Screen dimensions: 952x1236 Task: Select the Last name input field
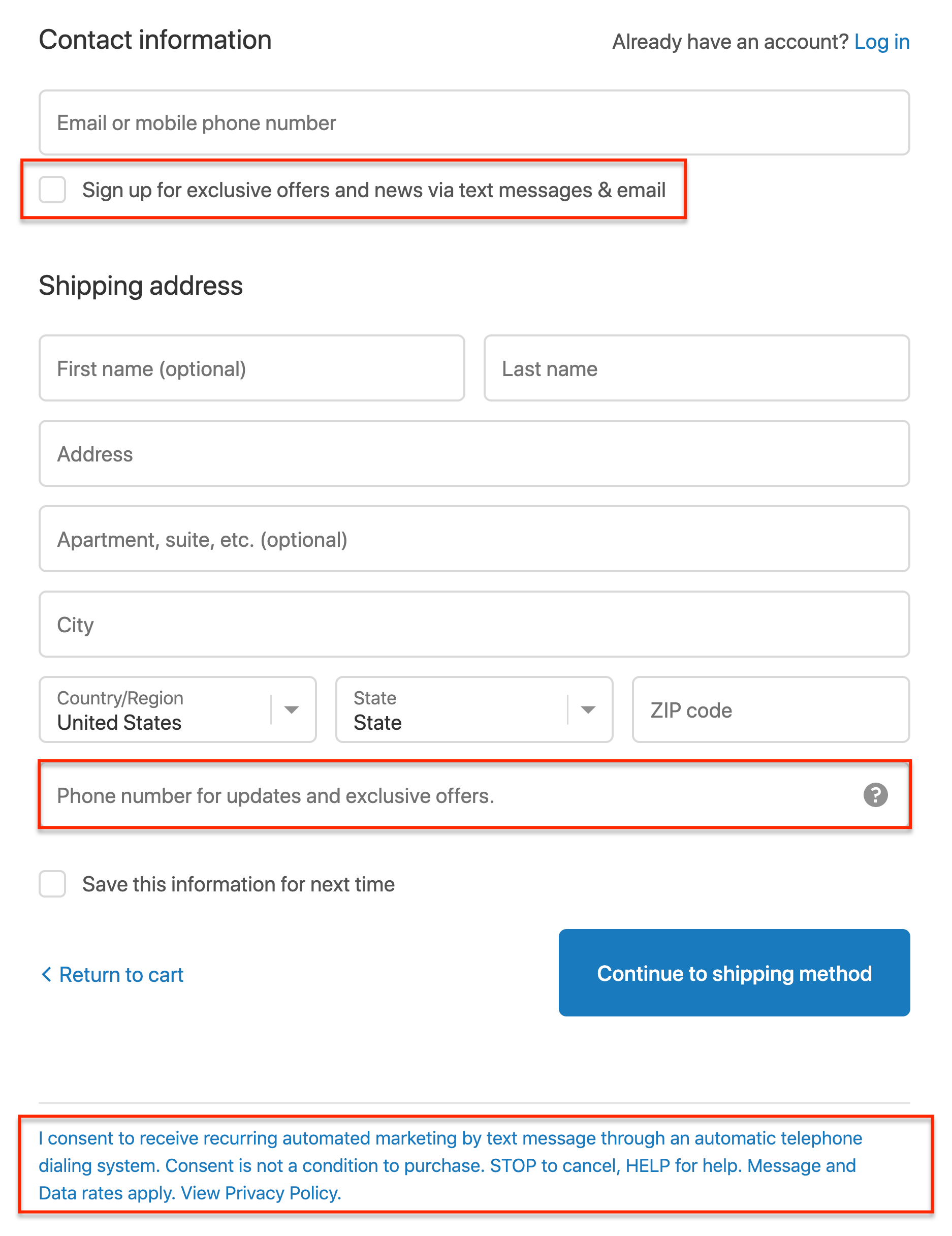(696, 368)
